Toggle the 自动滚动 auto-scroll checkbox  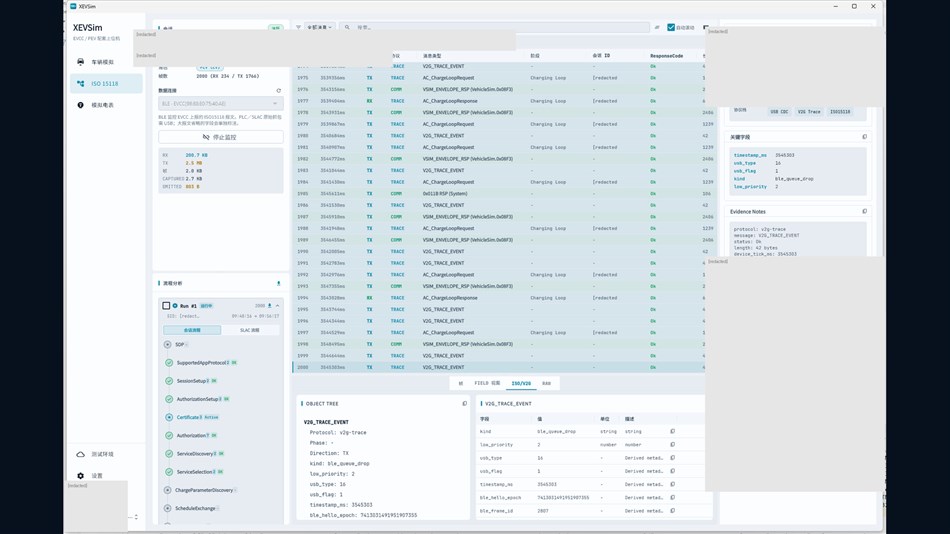(671, 27)
